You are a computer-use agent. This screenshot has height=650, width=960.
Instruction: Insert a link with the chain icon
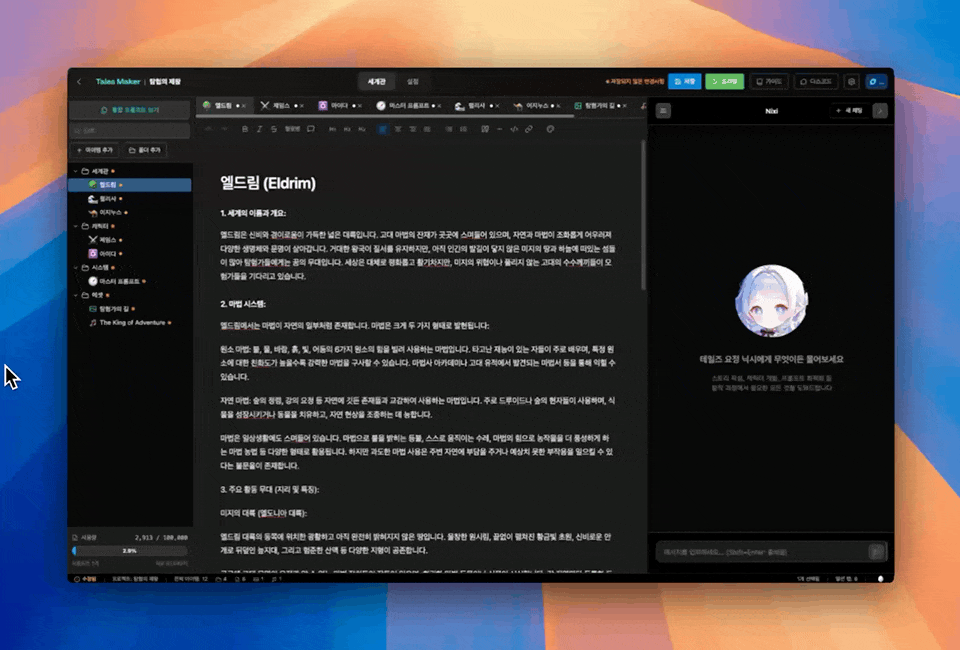tap(528, 129)
